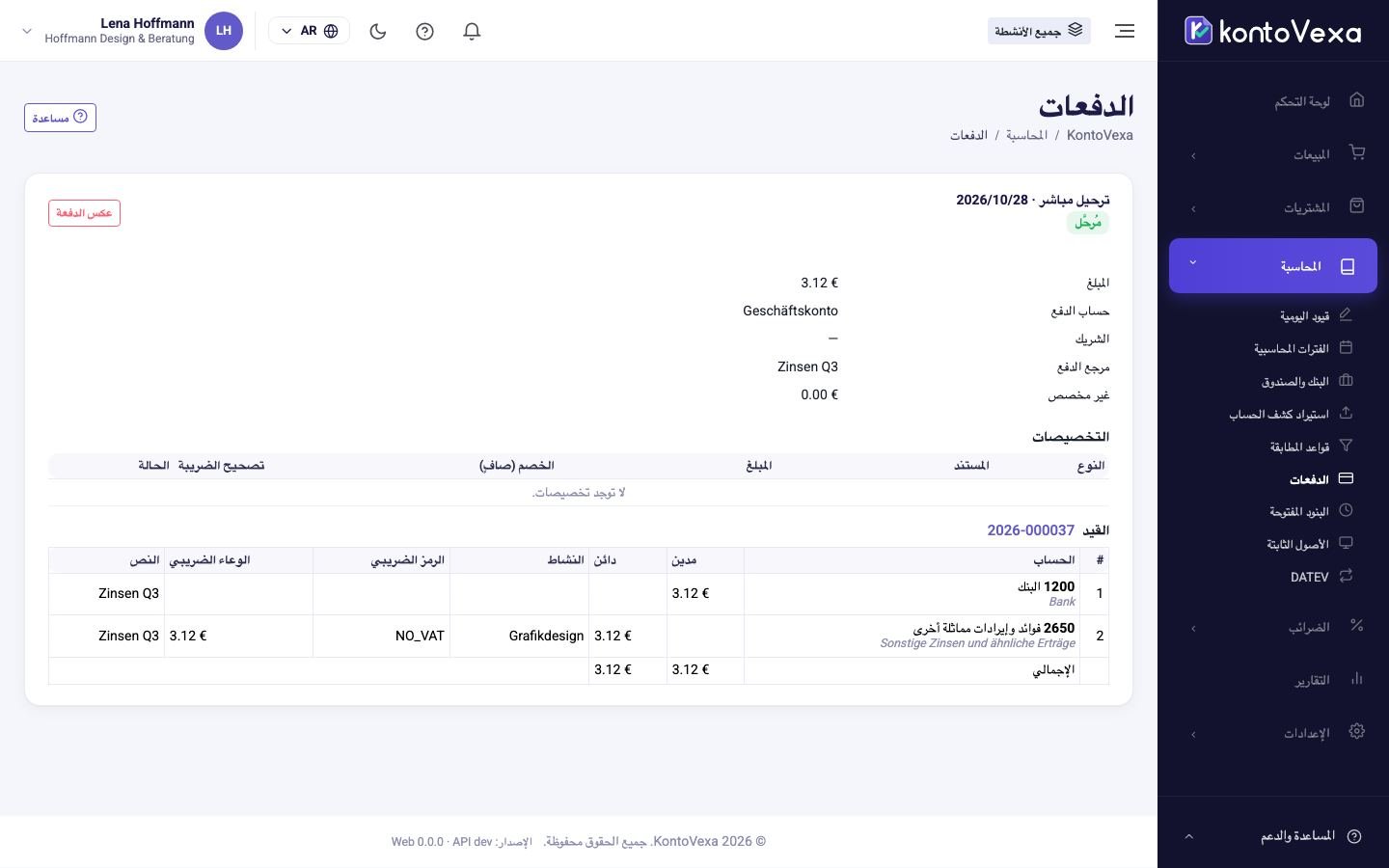Click the لا توجد تخصيصات empty message
1389x868 pixels.
[x=579, y=493]
